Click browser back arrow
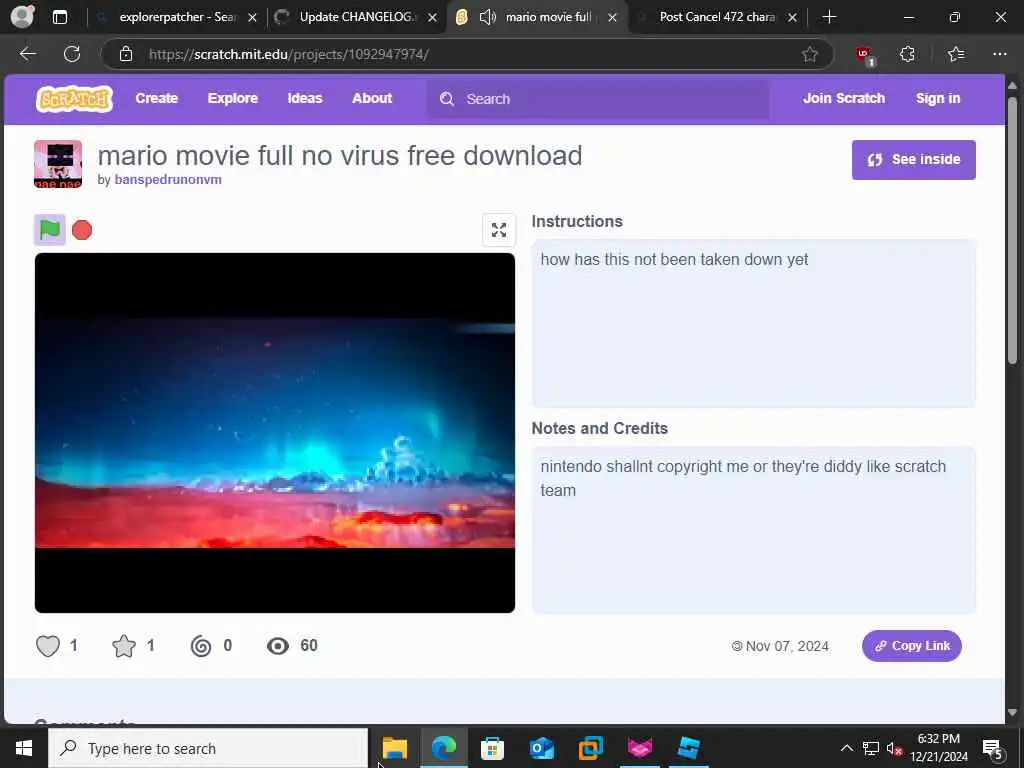This screenshot has width=1024, height=768. coord(27,54)
